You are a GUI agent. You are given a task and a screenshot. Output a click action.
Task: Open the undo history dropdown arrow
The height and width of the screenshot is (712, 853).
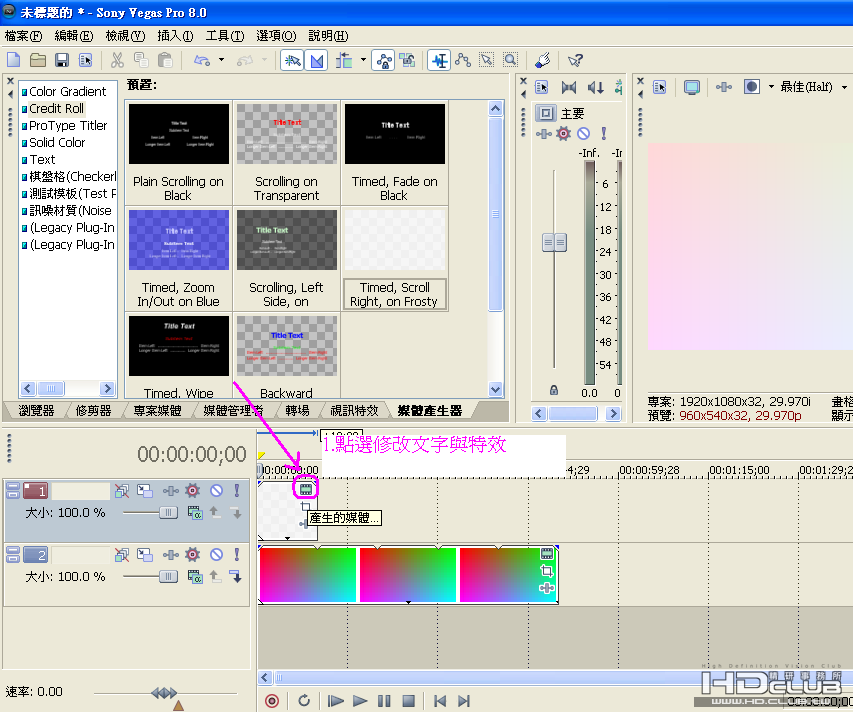pos(221,60)
